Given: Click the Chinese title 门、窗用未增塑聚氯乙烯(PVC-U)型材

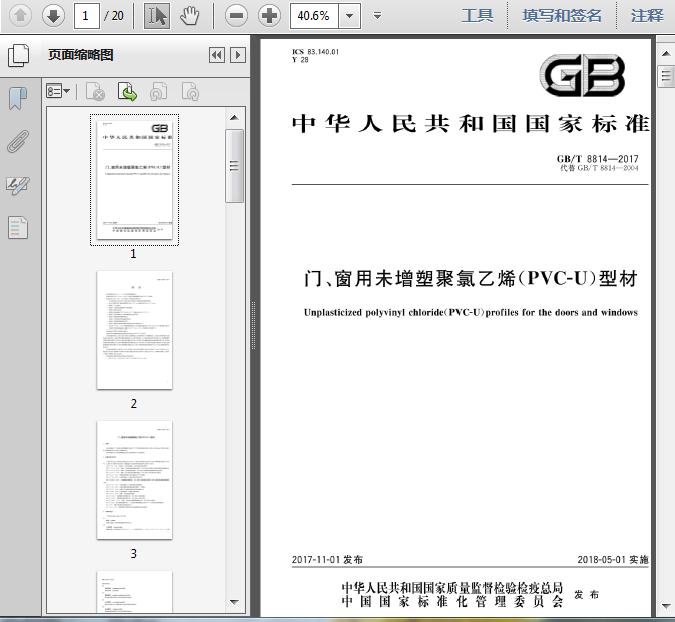Looking at the screenshot, I should pos(471,279).
